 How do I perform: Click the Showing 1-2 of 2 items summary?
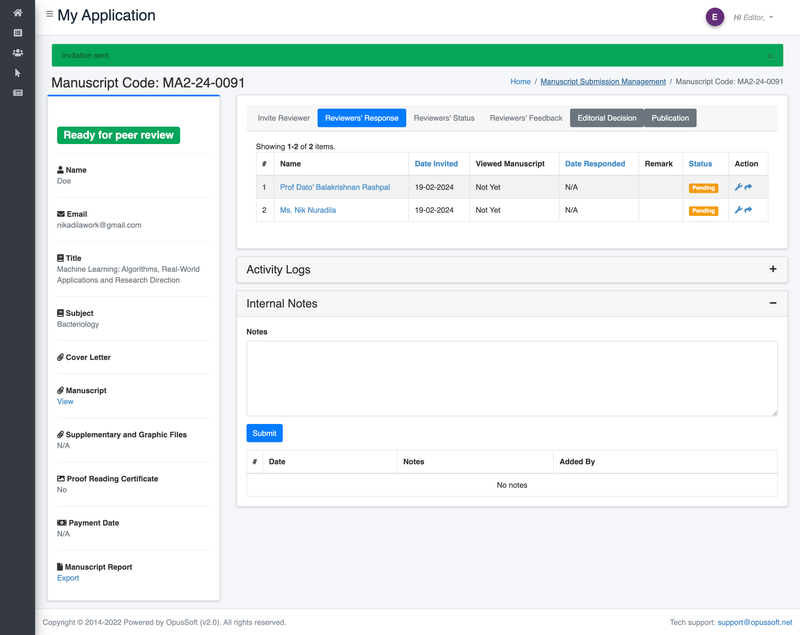coord(295,146)
